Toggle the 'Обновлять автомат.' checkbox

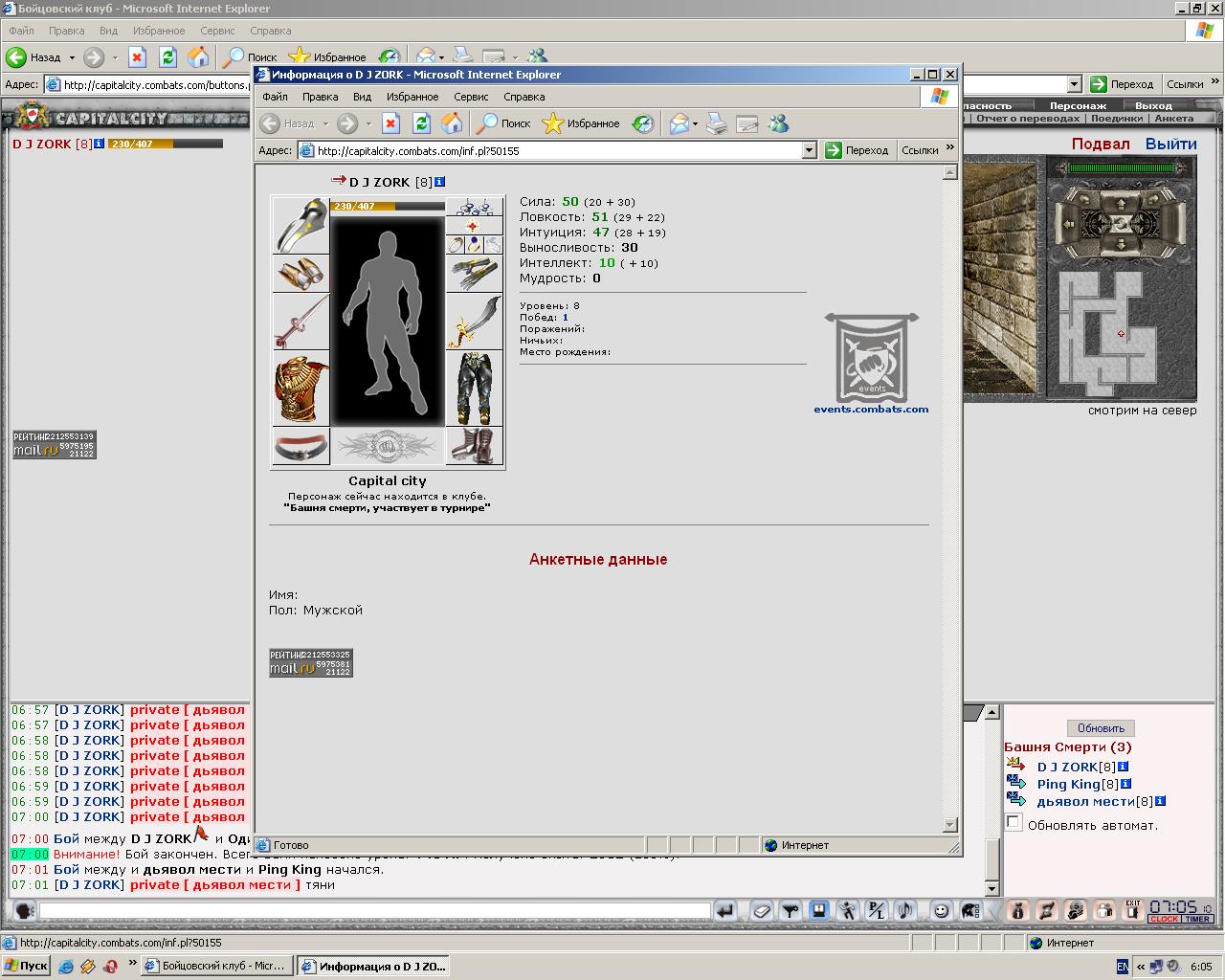tap(1013, 823)
